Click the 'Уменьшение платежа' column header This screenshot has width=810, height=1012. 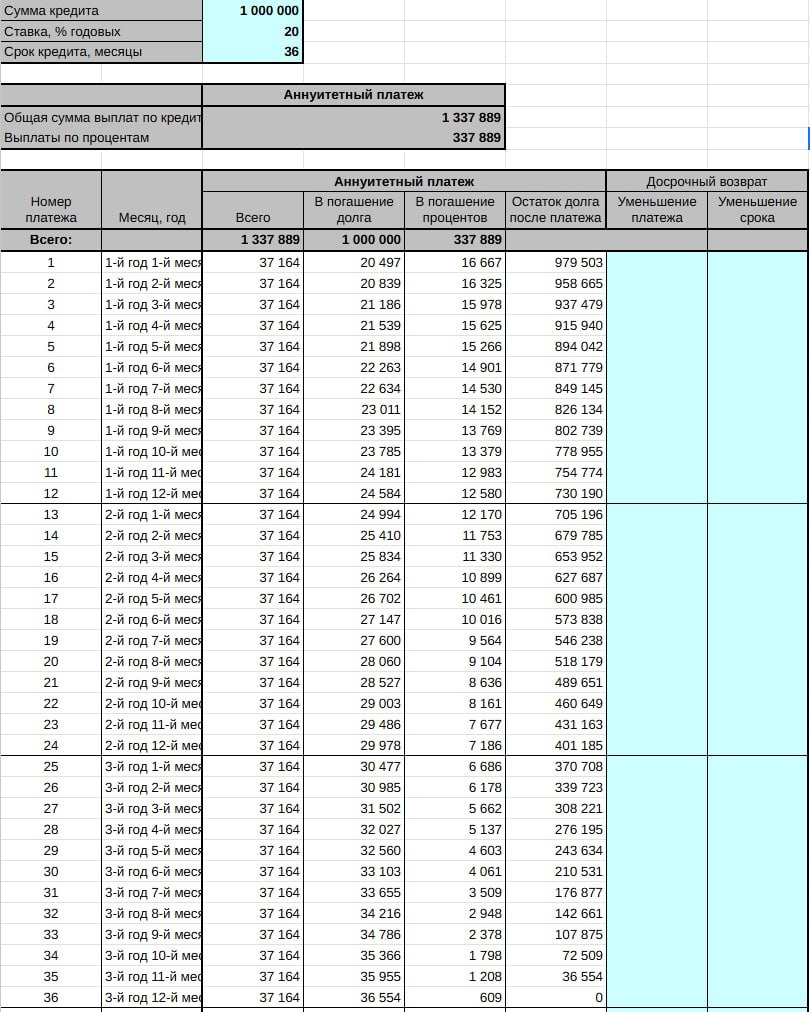[x=656, y=209]
